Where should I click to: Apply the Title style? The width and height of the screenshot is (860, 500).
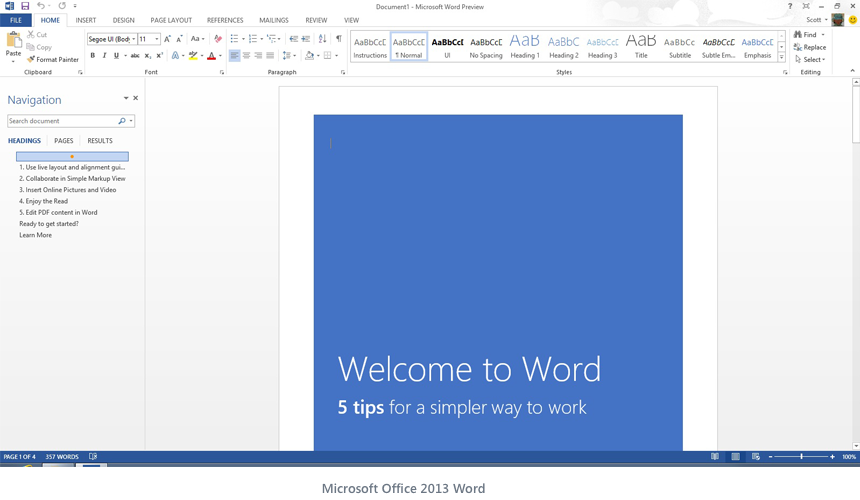(x=641, y=47)
